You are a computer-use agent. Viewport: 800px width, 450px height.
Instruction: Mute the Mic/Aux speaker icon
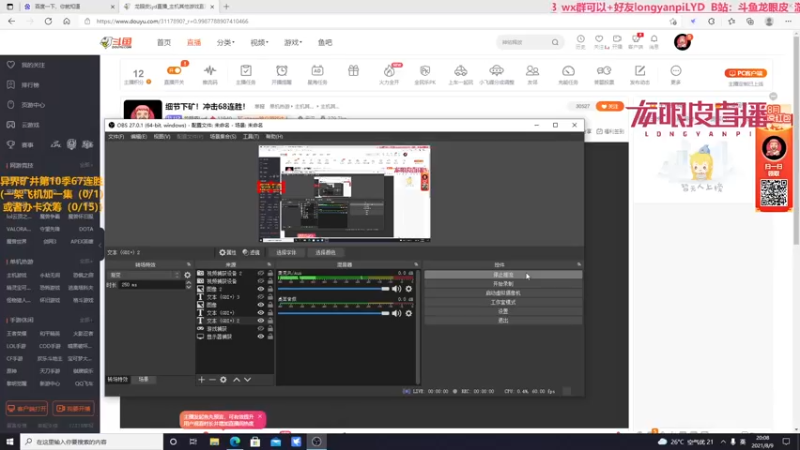396,289
